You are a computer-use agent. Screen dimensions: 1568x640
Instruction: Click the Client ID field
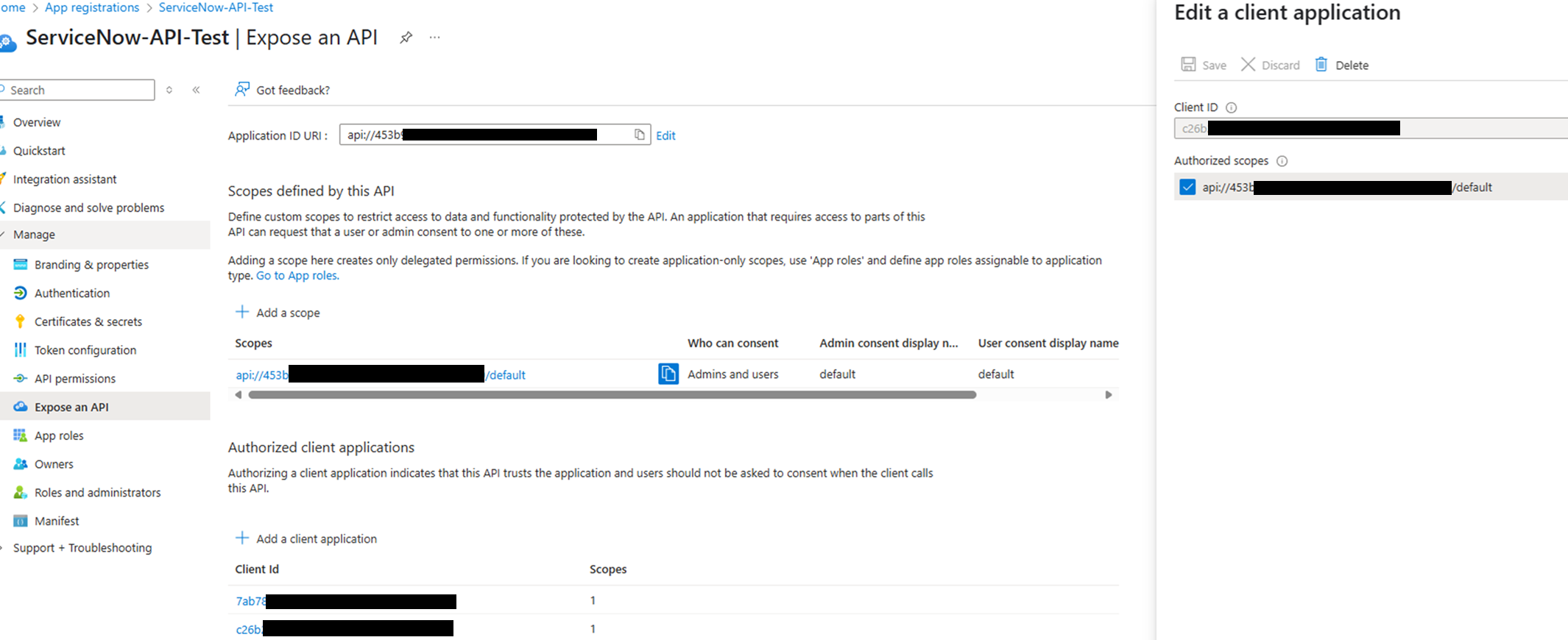pos(1371,129)
